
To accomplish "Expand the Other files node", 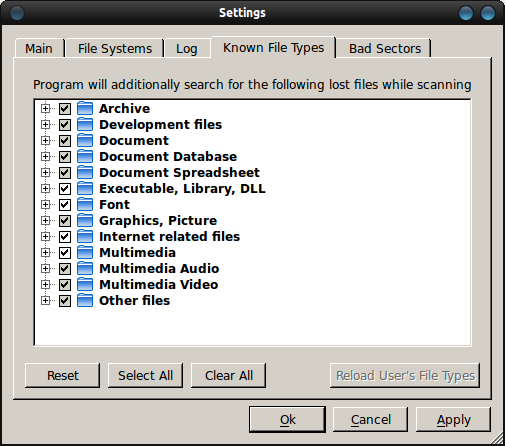I will 45,300.
